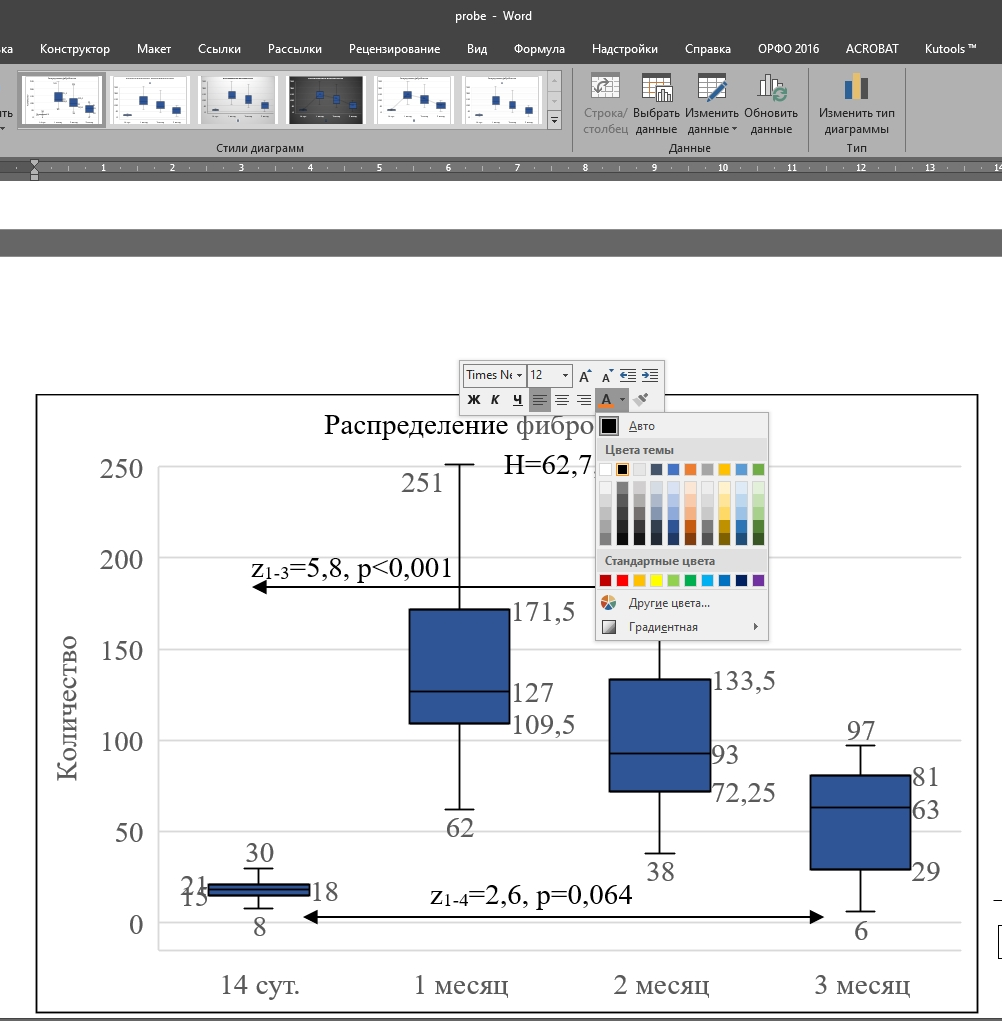Click the gradient square icon
1002x1021 pixels.
(x=609, y=627)
